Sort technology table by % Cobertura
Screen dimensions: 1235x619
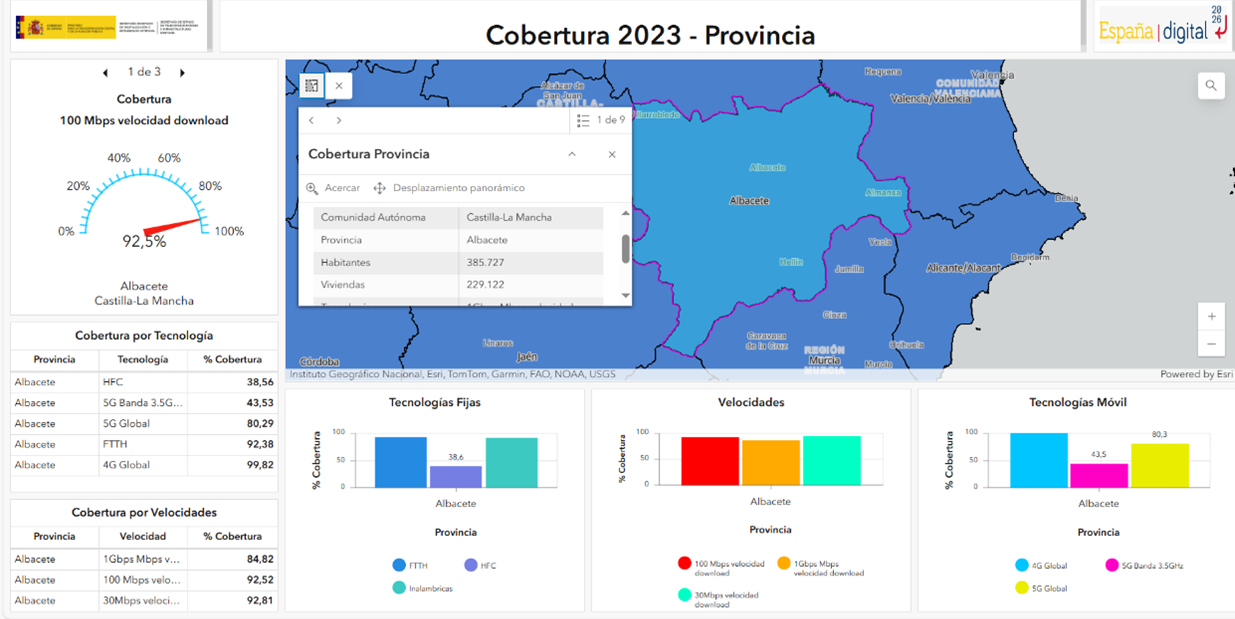(233, 360)
